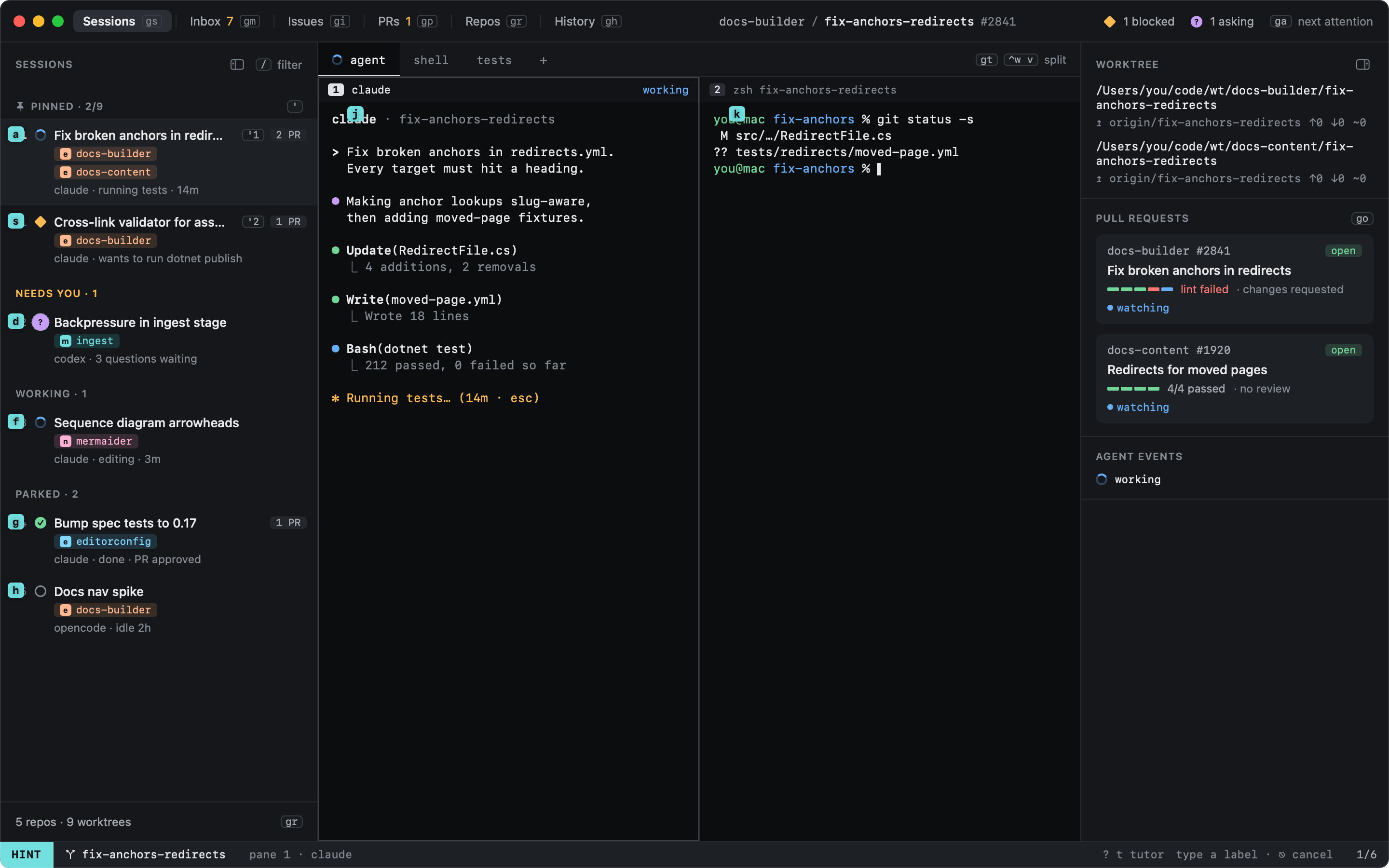Click the working spinner under Agent Events
This screenshot has height=868, width=1389.
1102,479
